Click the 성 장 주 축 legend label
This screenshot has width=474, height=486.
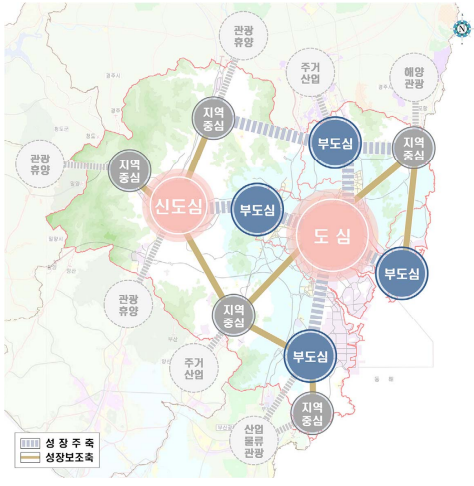(70, 443)
